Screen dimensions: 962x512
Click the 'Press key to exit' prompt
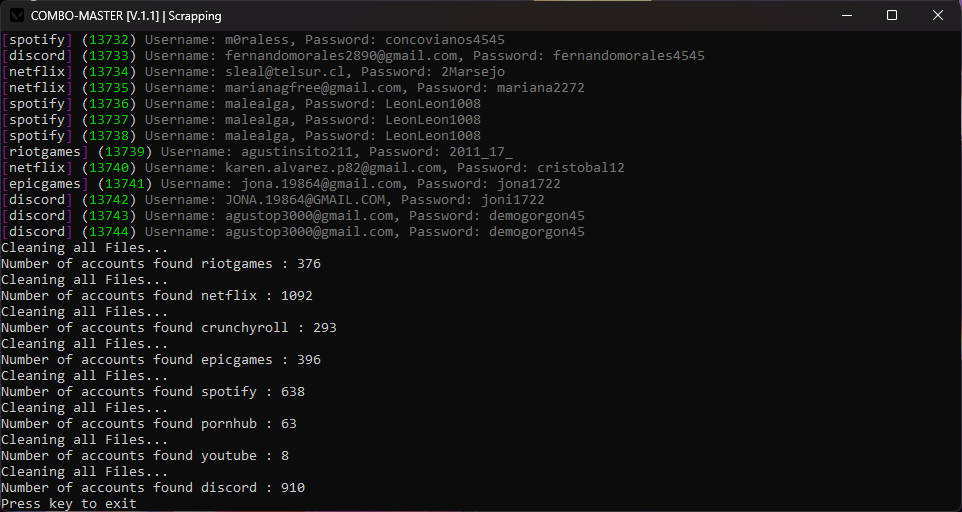pyautogui.click(x=69, y=503)
